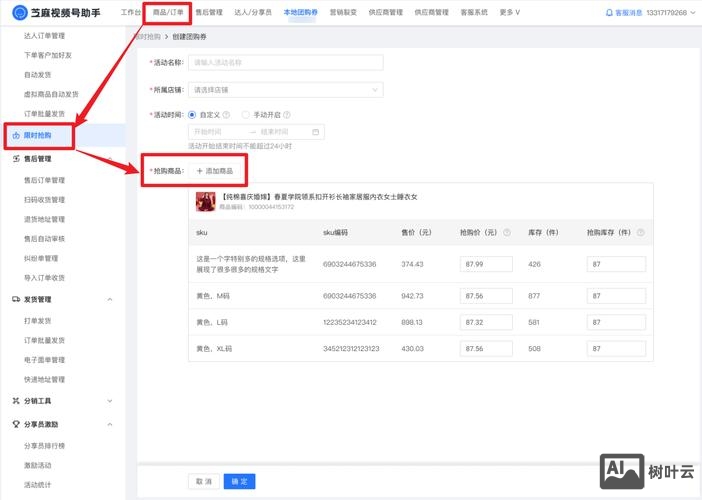702x500 pixels.
Task: Click the 添加商品 button
Action: tap(215, 171)
